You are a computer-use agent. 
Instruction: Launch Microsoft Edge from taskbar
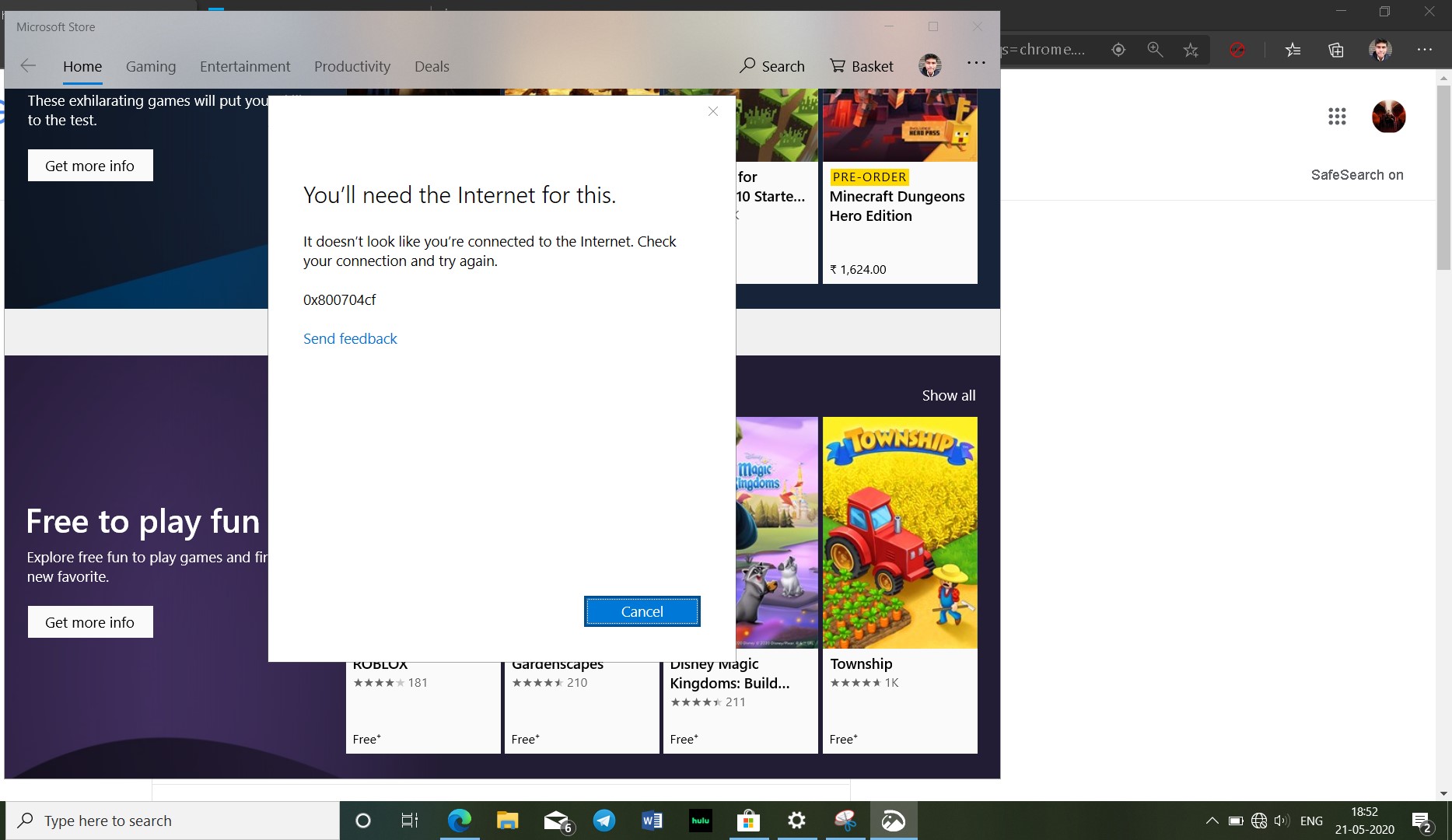(x=460, y=821)
